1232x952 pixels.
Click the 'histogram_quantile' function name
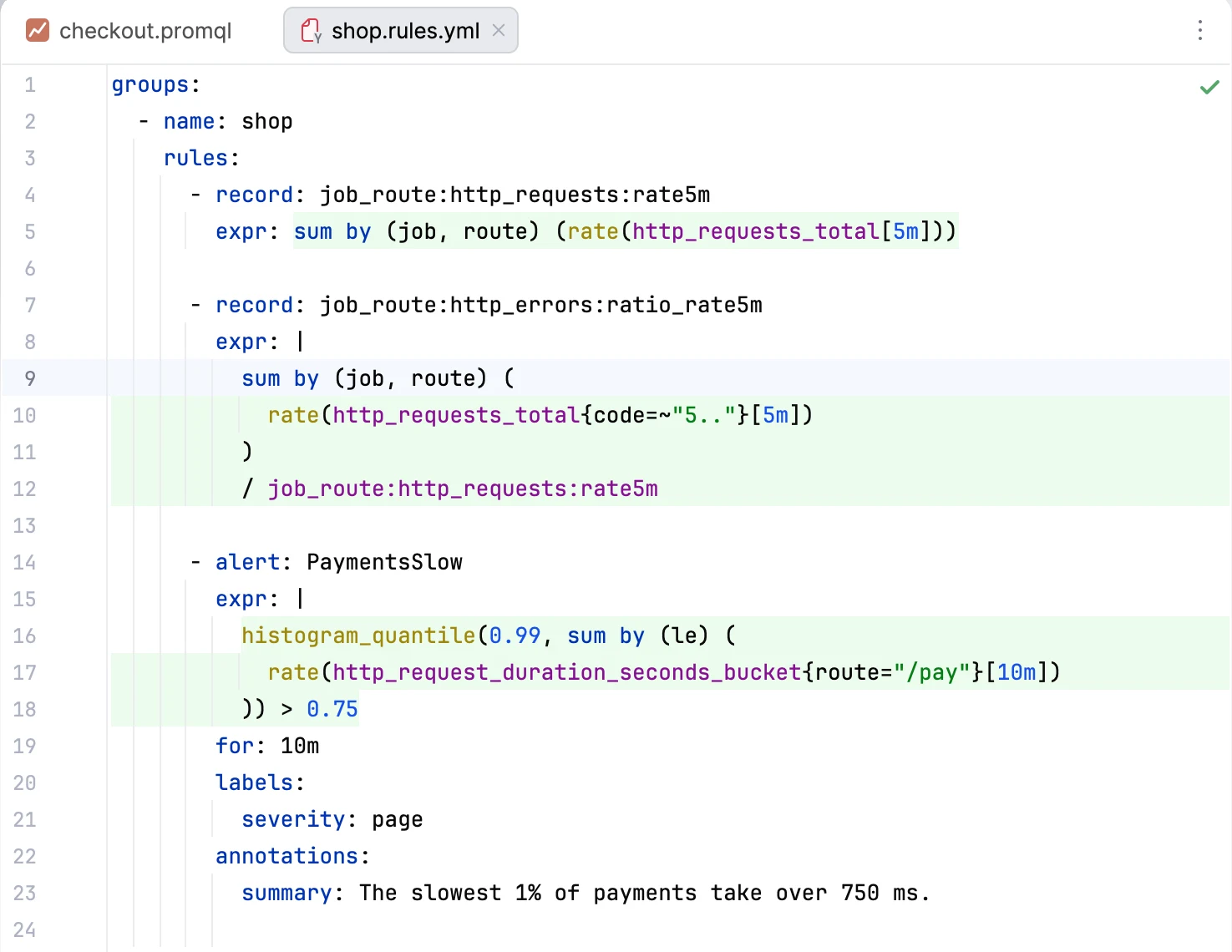coord(358,636)
